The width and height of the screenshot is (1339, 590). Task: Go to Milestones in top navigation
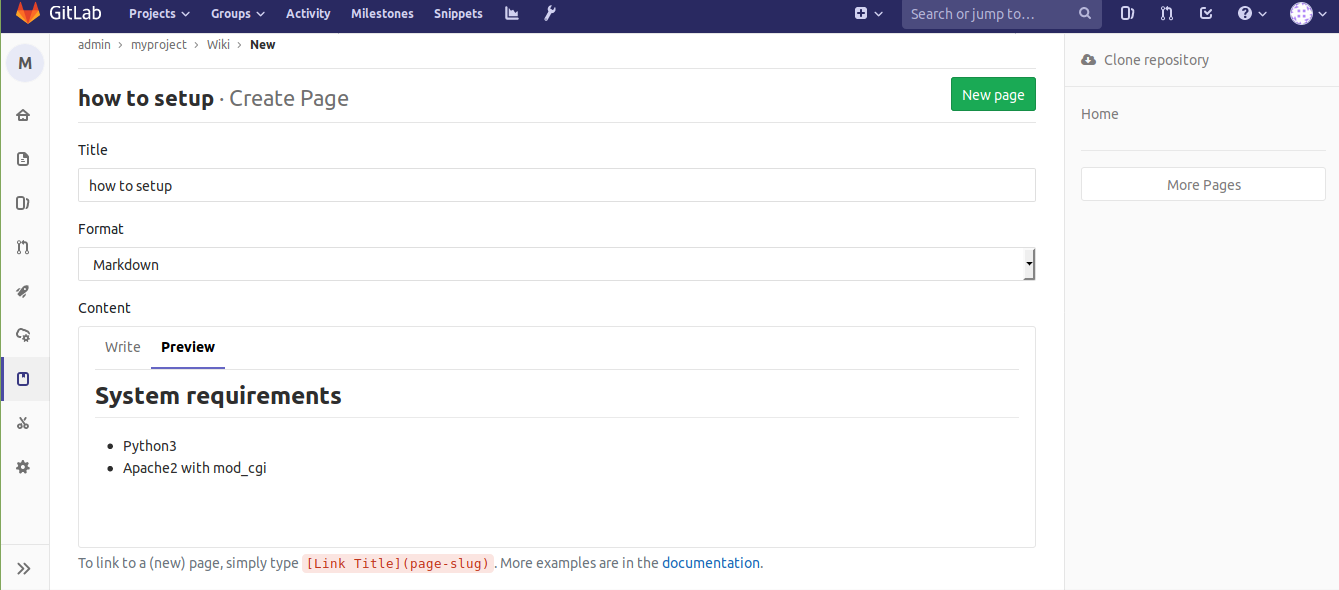point(382,14)
